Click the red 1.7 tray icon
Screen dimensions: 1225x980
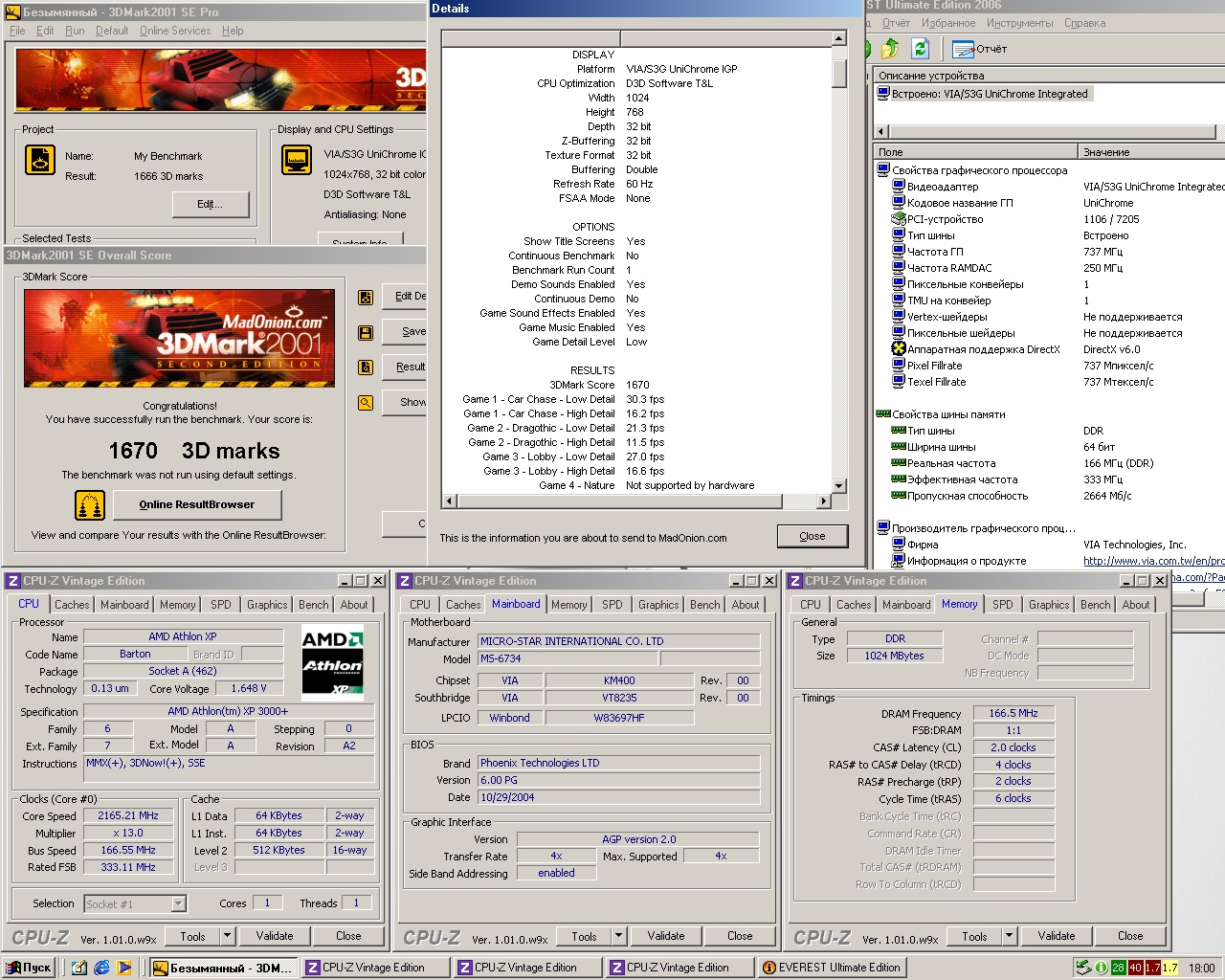1152,968
